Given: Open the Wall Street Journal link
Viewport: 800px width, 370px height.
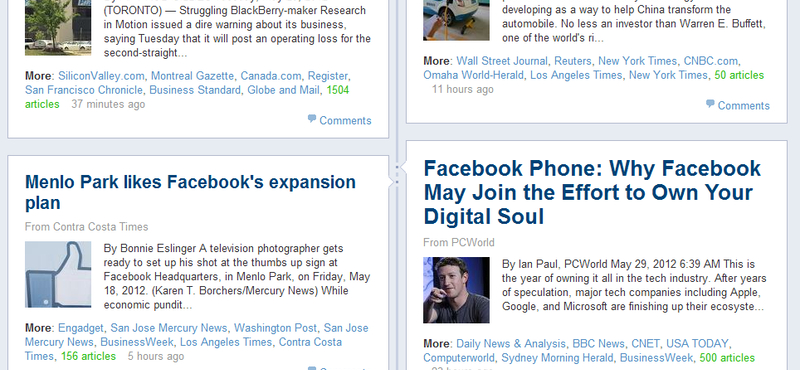Looking at the screenshot, I should click(502, 61).
